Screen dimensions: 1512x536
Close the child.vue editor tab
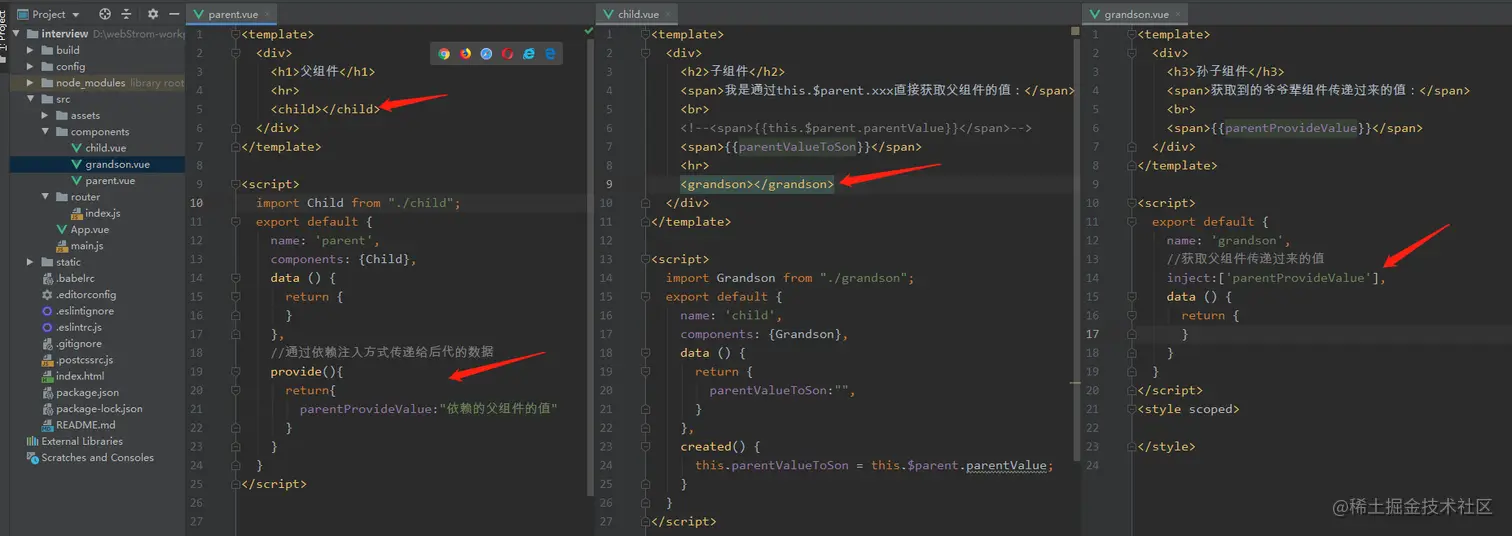668,15
